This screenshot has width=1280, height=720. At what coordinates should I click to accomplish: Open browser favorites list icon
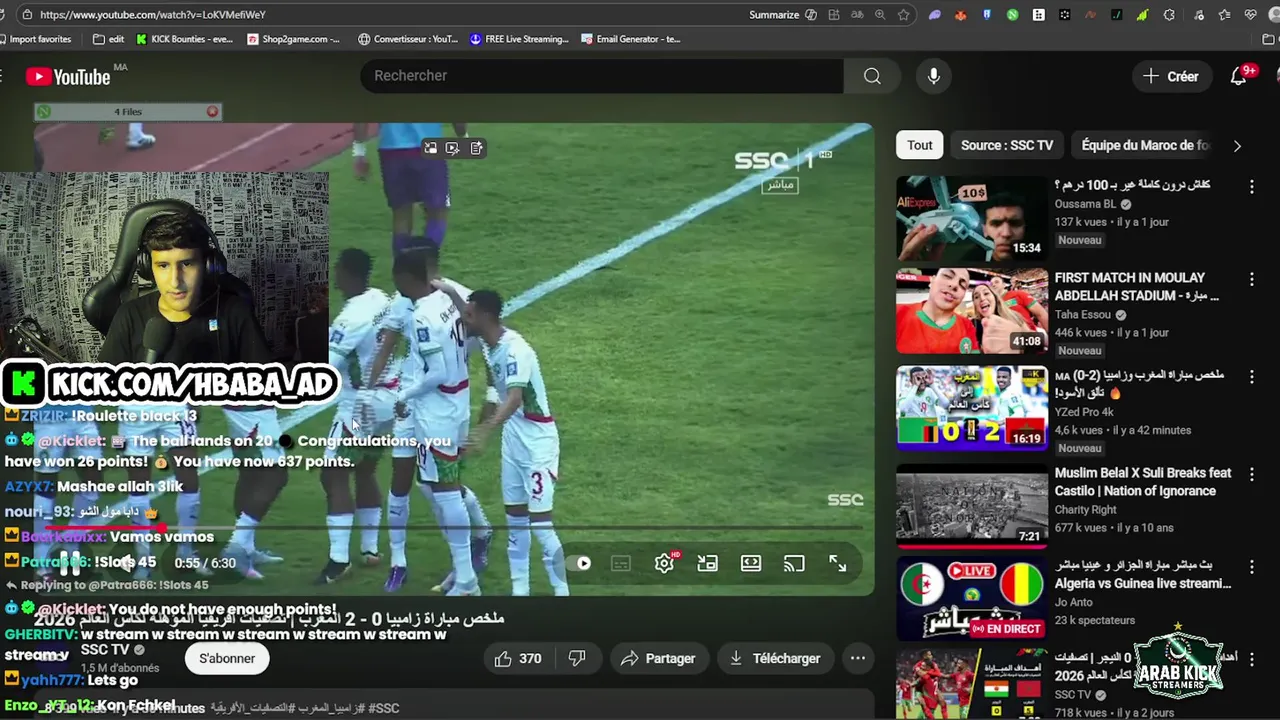pos(1225,15)
